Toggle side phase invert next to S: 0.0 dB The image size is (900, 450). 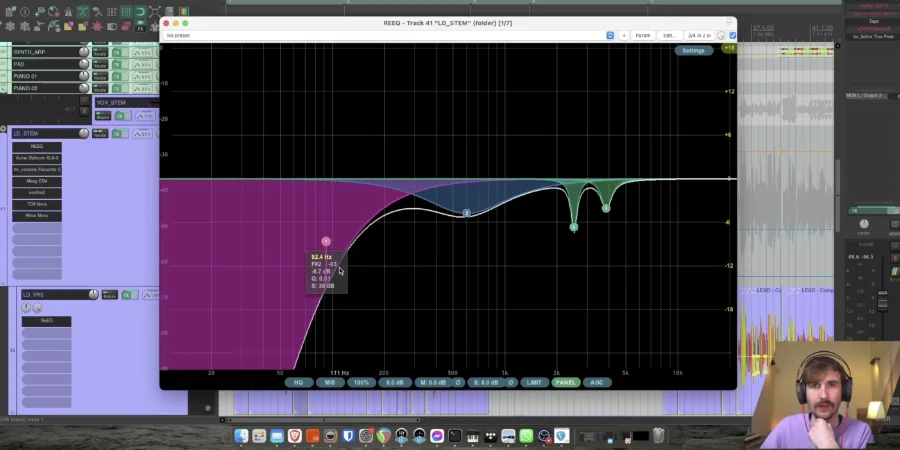pyautogui.click(x=511, y=382)
